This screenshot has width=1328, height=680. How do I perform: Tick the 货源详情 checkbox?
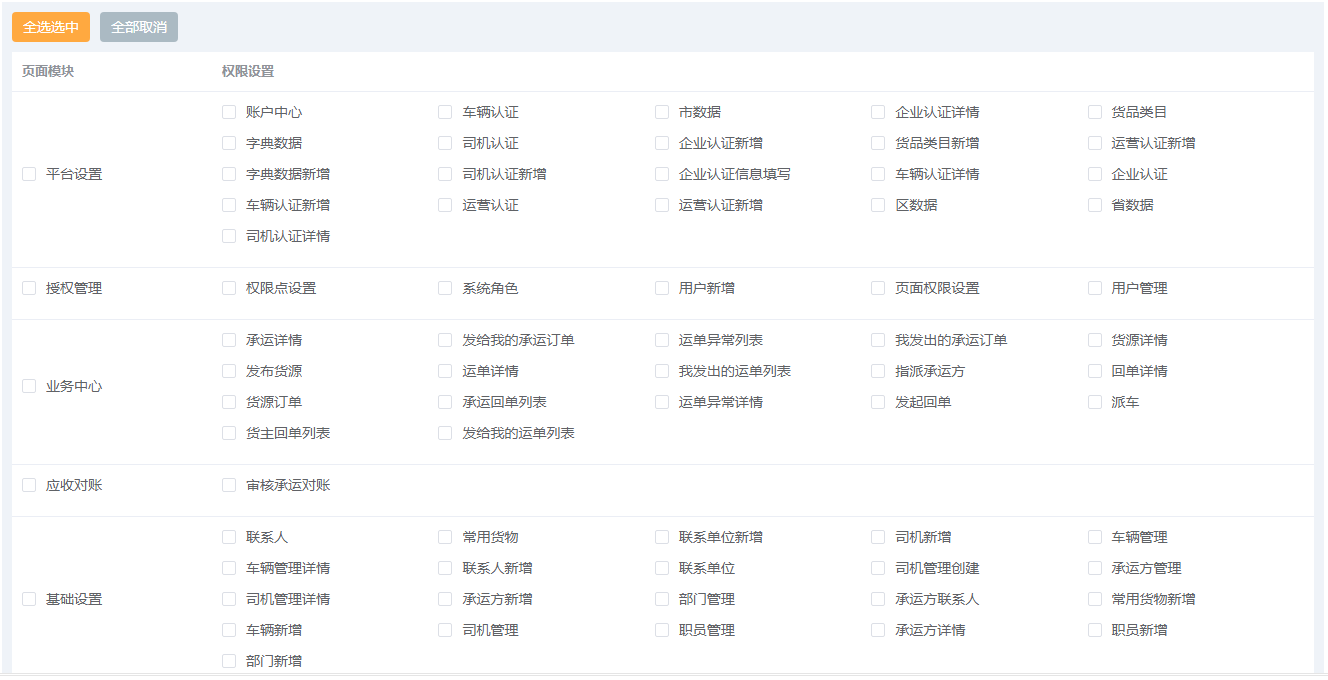coord(1095,340)
